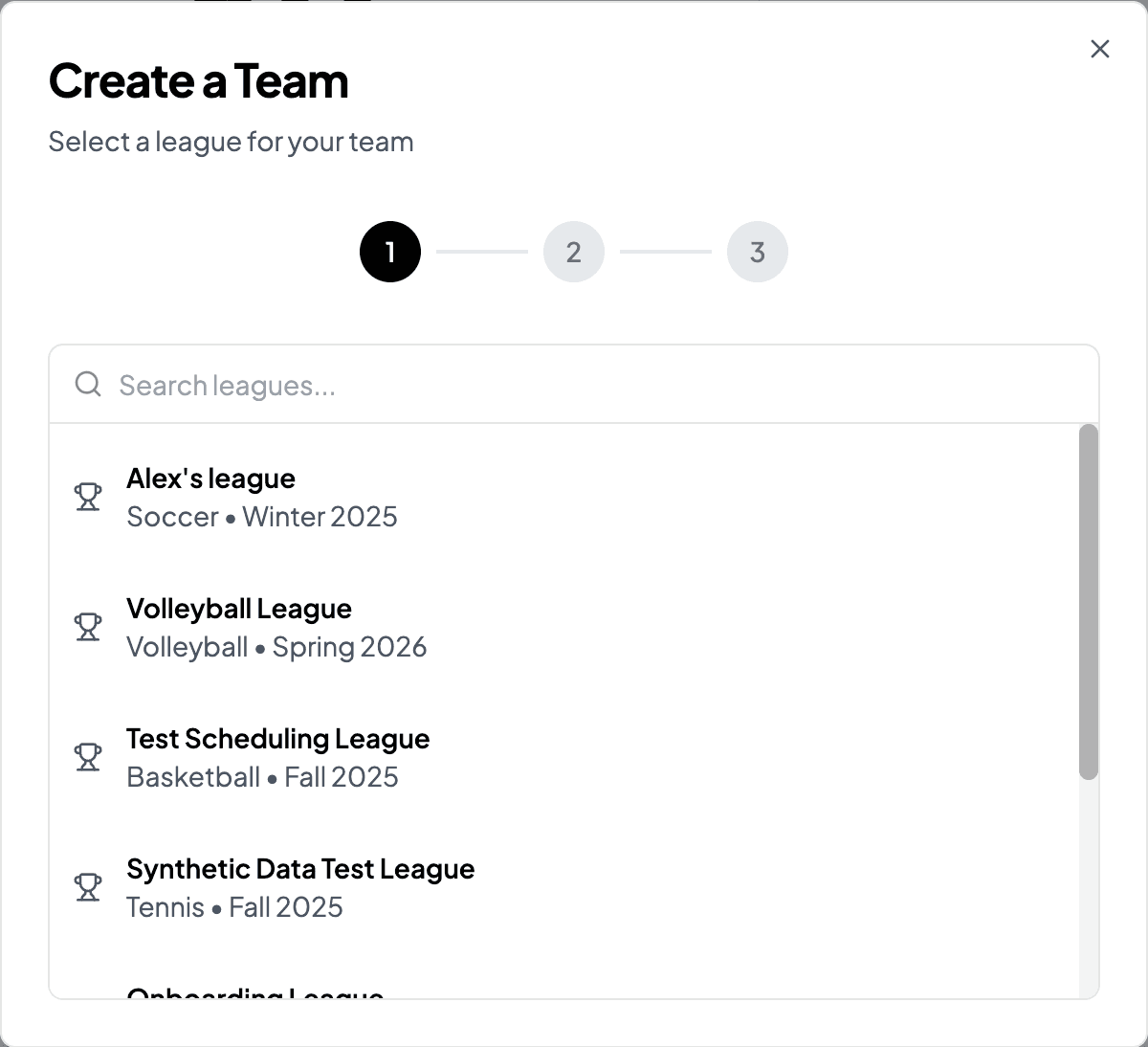Jump to step 3 in the stepper
Viewport: 1148px width, 1047px height.
[x=758, y=252]
